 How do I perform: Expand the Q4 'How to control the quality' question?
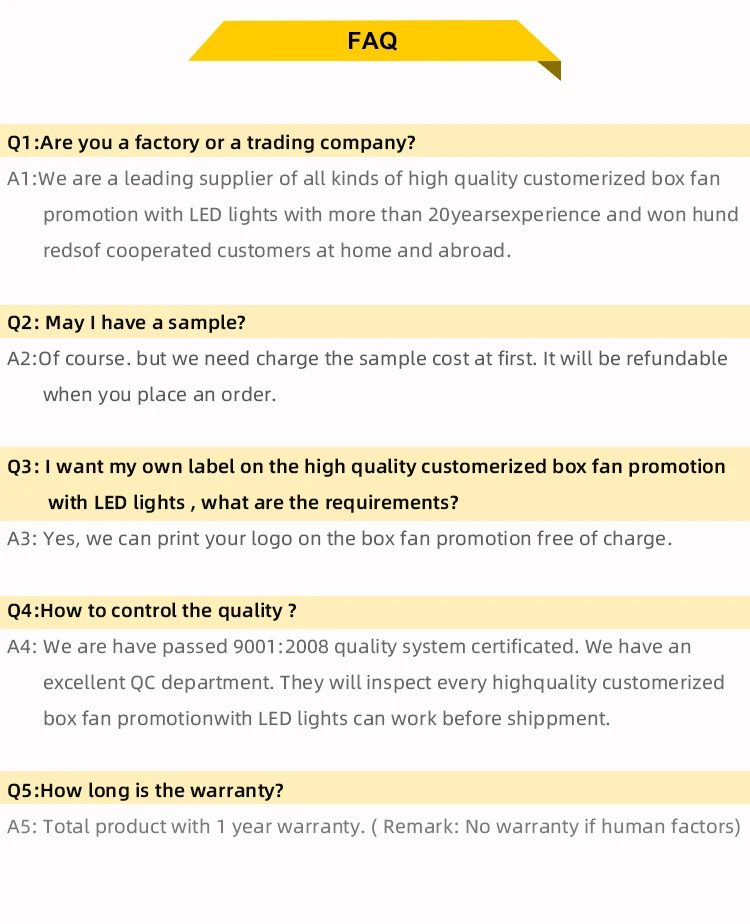pyautogui.click(x=152, y=611)
